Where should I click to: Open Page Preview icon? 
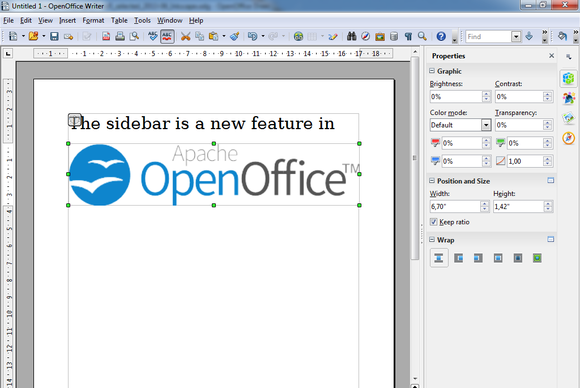point(134,36)
